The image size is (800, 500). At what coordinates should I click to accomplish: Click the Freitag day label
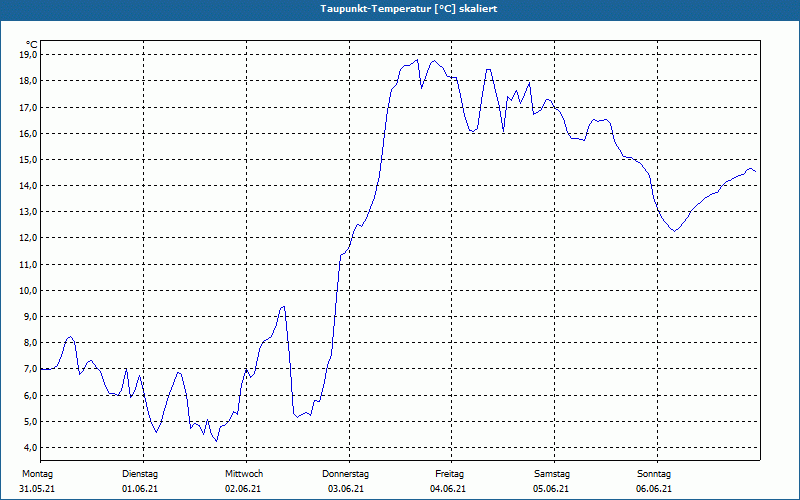pos(449,474)
